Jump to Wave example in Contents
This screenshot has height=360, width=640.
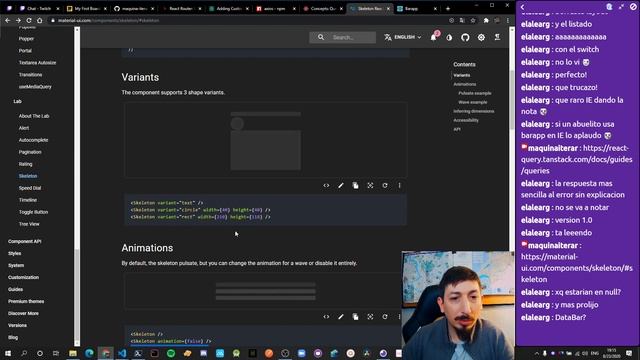(x=473, y=102)
